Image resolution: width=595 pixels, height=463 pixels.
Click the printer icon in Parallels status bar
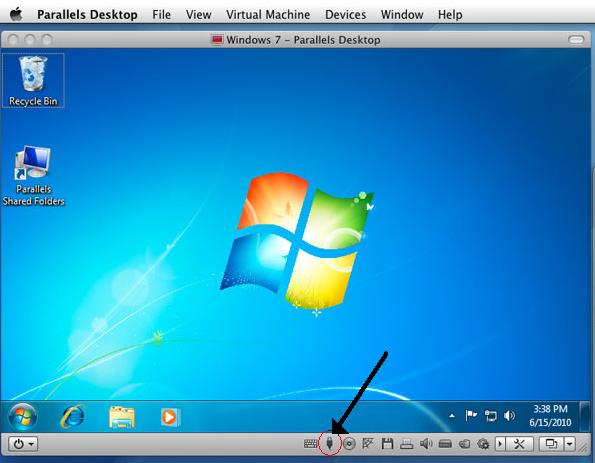406,444
